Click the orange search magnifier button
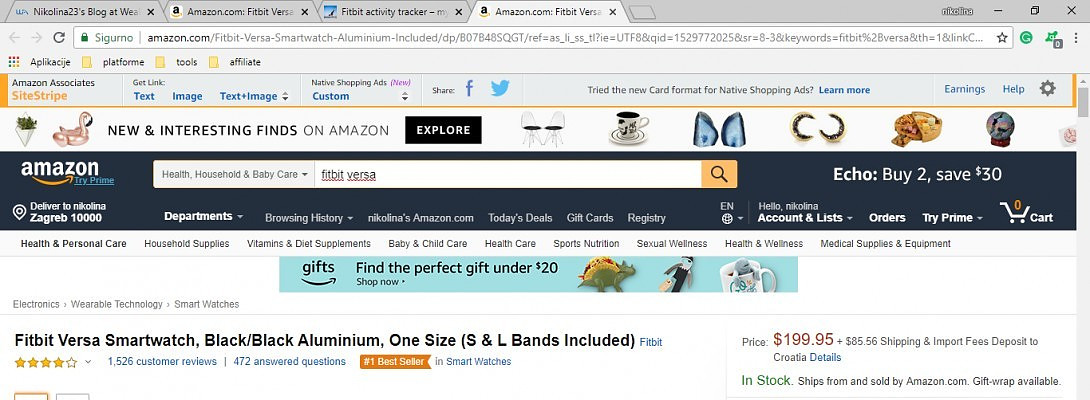This screenshot has width=1090, height=400. pos(719,174)
